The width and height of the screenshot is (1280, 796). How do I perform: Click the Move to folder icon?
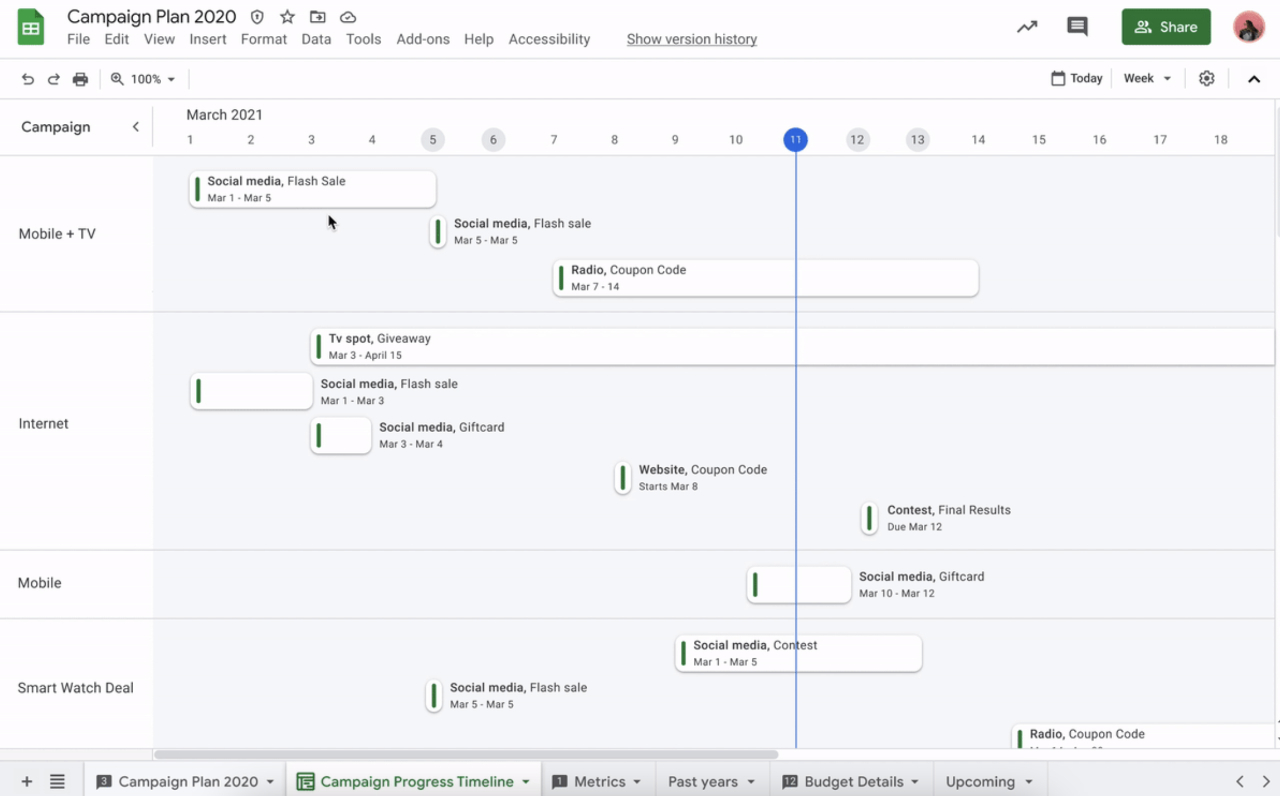tap(316, 16)
